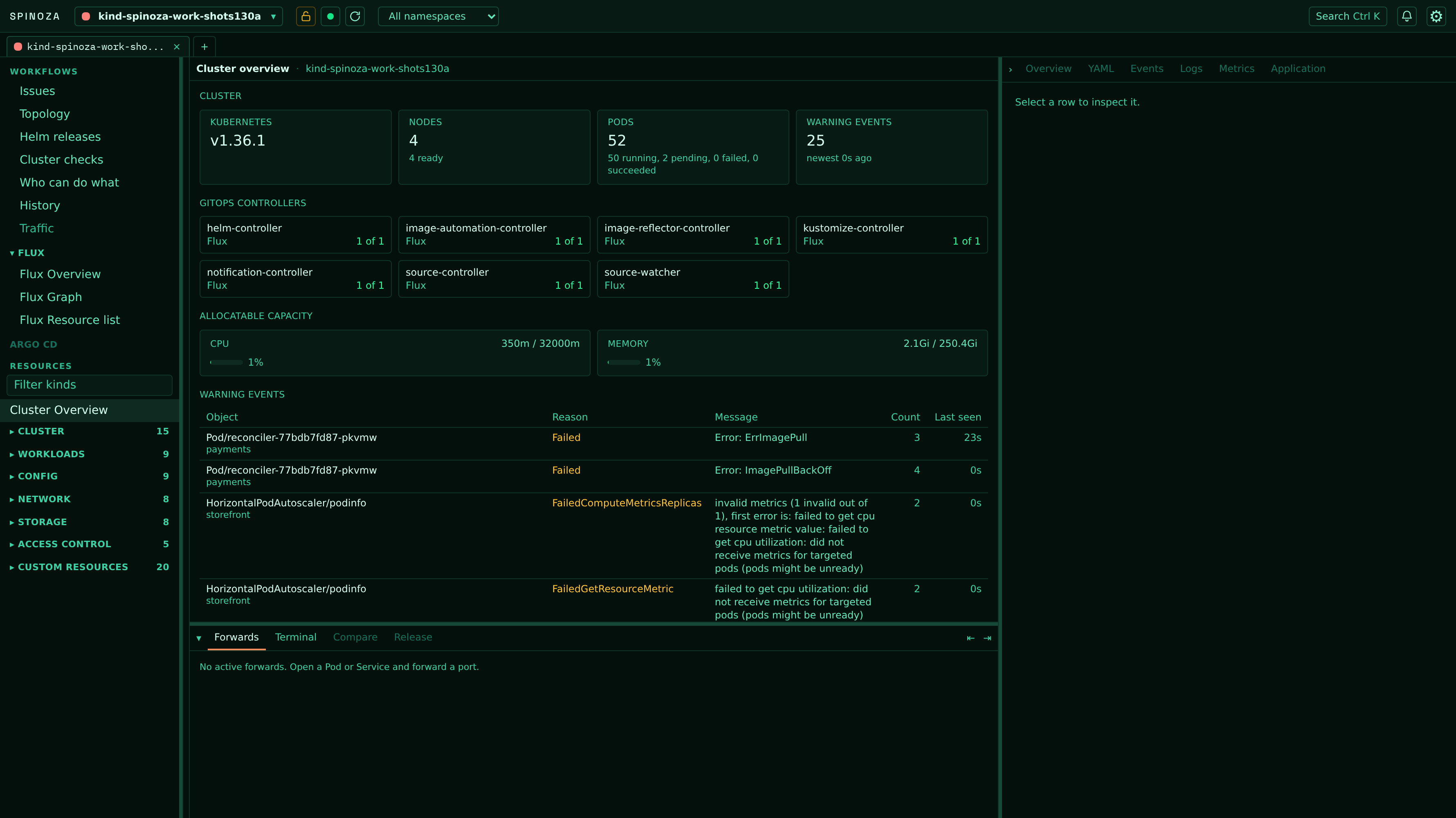The image size is (1456, 818).
Task: Open Cluster checks
Action: [x=61, y=160]
